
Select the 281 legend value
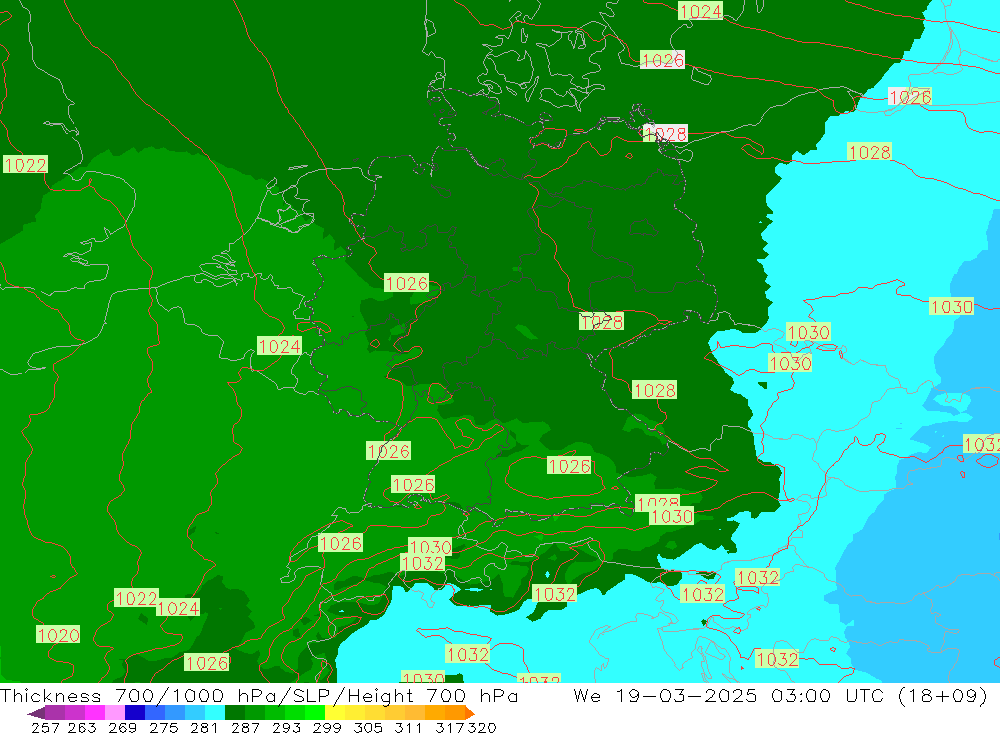(x=204, y=727)
